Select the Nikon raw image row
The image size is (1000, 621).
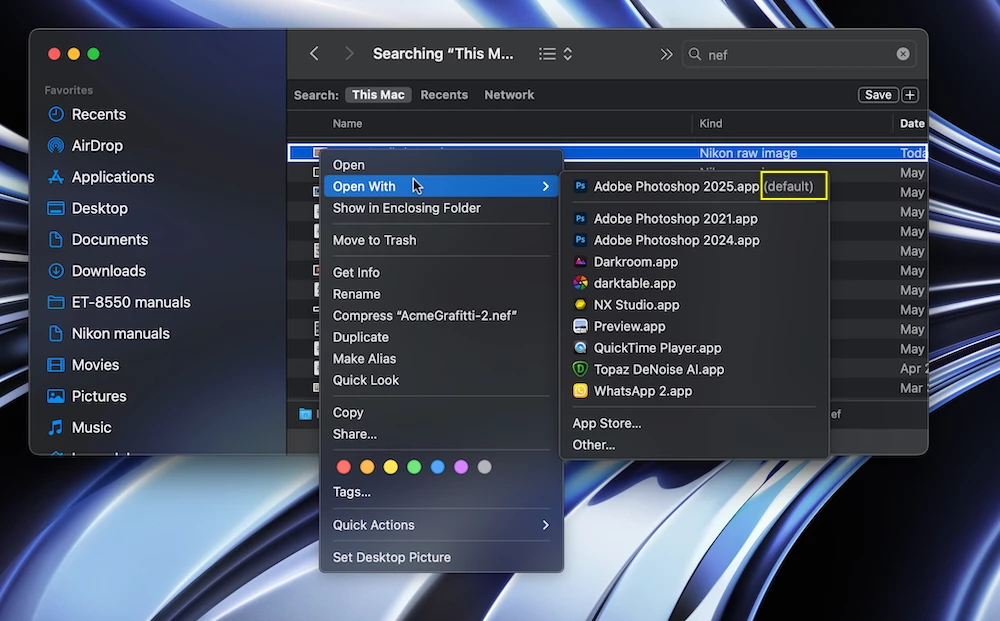tap(608, 153)
